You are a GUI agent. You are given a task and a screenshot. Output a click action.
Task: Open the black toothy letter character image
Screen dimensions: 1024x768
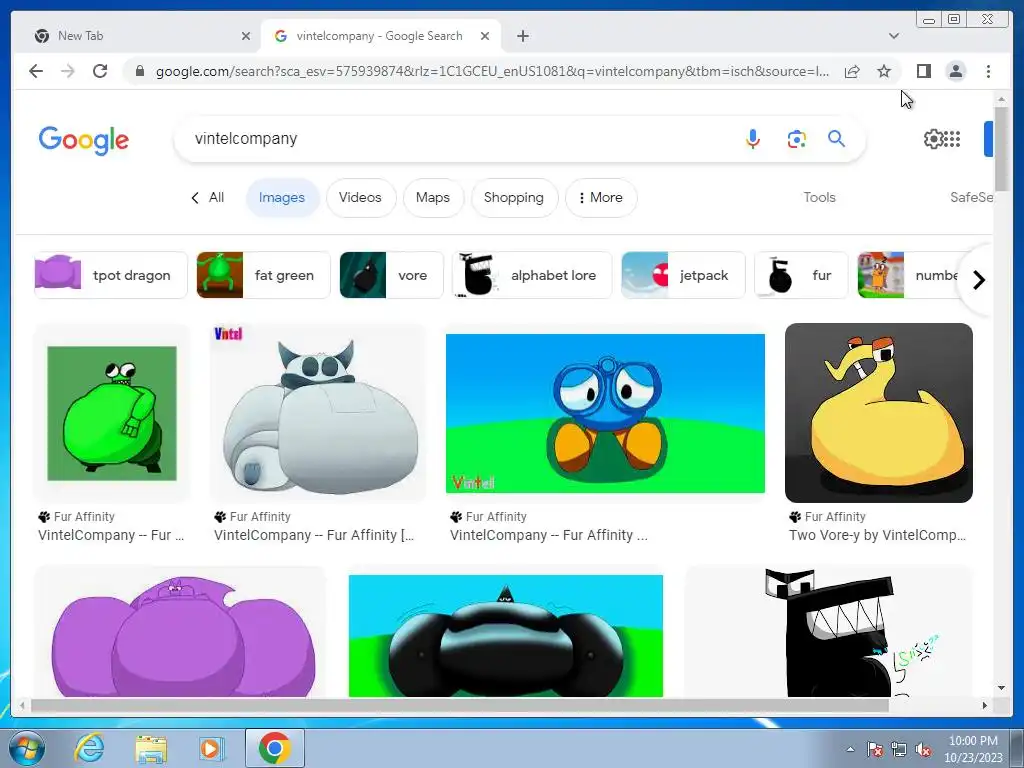tap(829, 632)
